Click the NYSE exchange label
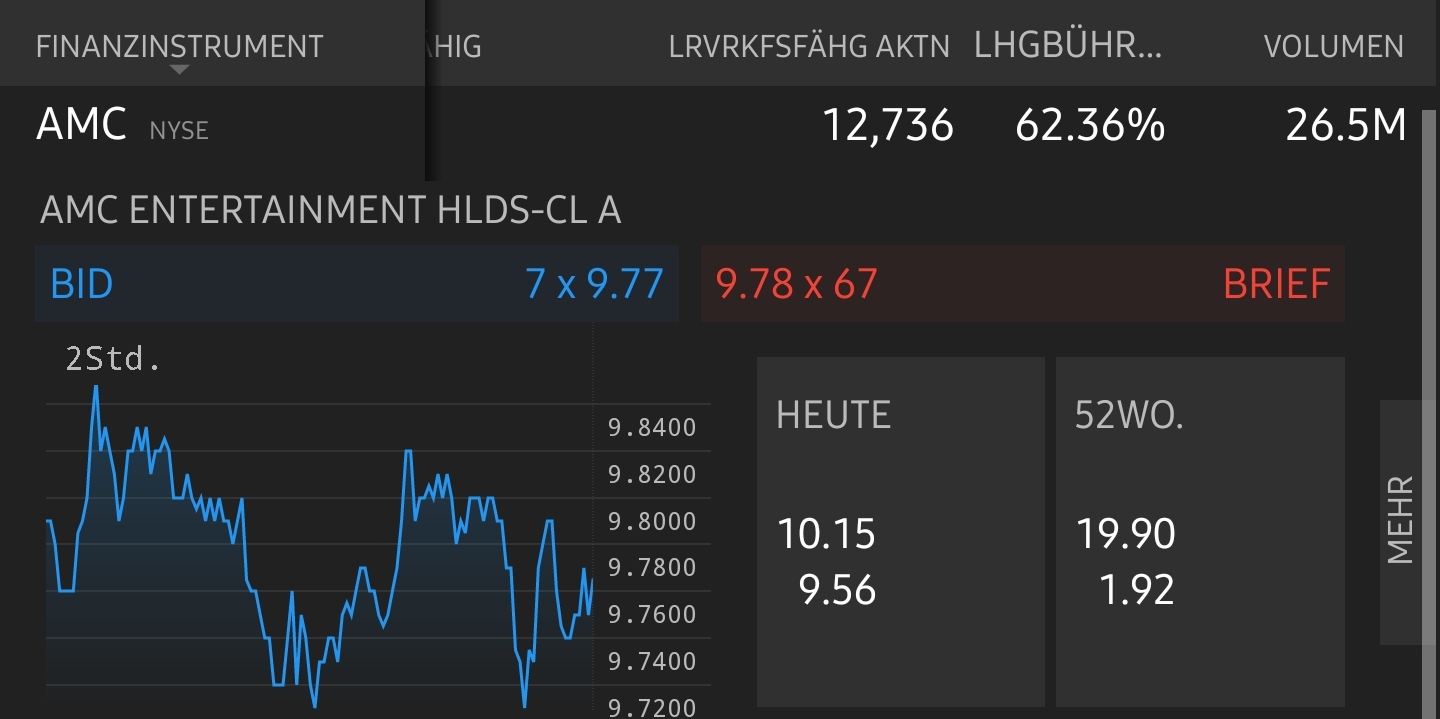Image resolution: width=1440 pixels, height=719 pixels. point(179,130)
